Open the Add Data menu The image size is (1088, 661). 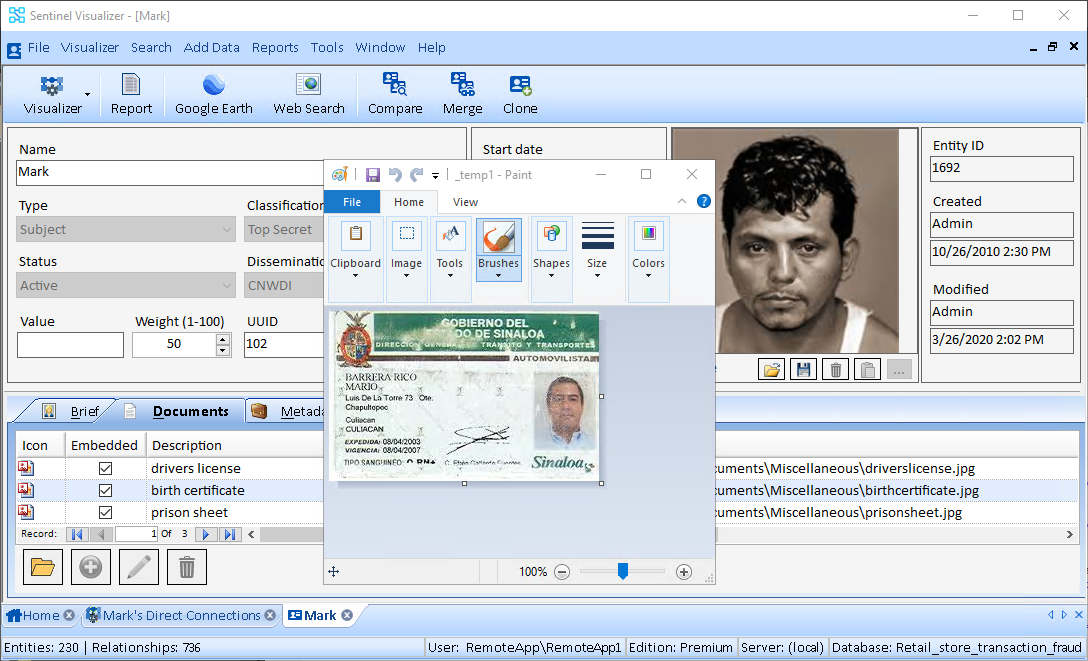(211, 47)
